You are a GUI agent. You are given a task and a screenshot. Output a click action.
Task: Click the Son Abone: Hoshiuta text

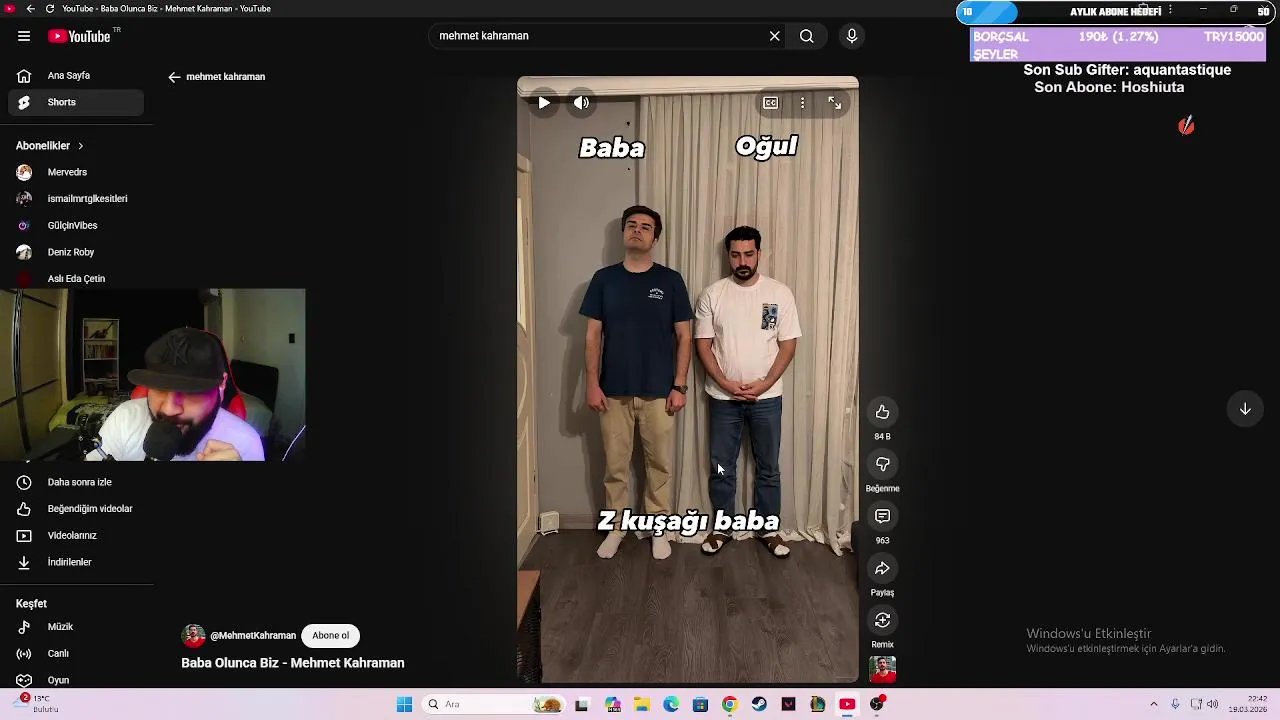point(1109,87)
